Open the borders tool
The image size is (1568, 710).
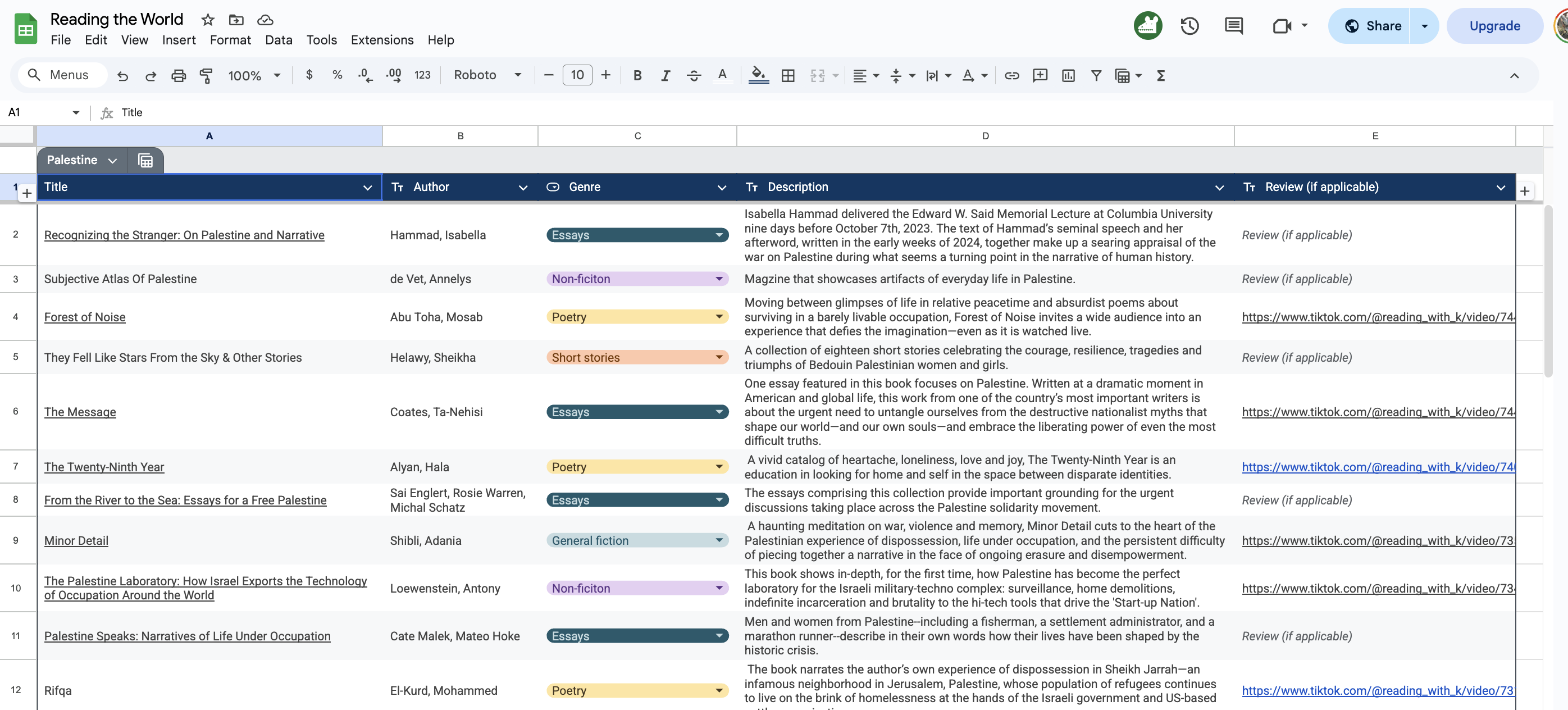click(x=788, y=75)
